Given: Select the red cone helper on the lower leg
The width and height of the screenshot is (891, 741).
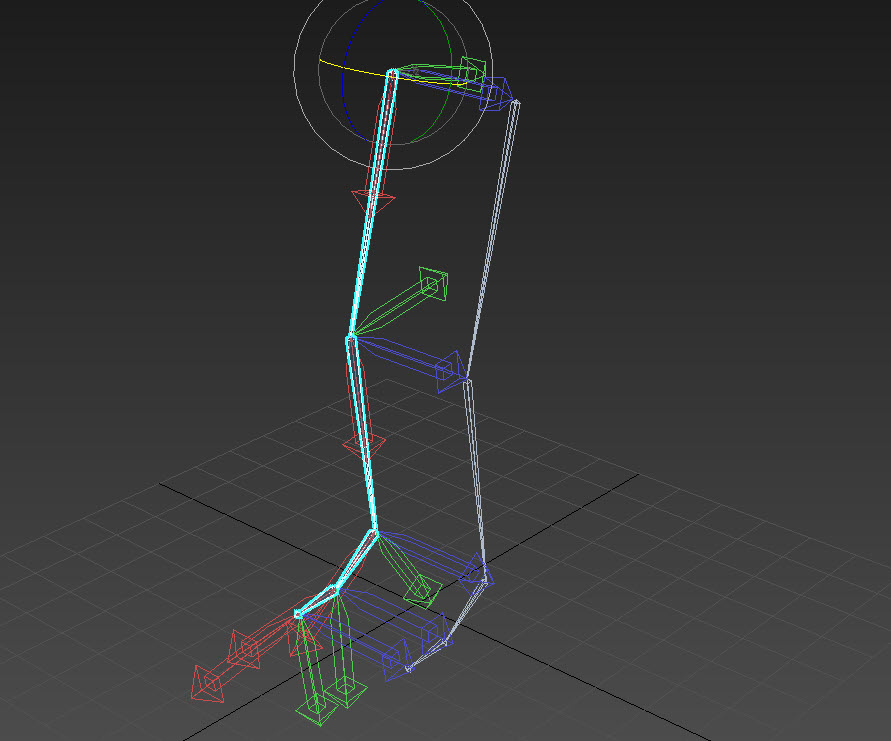Looking at the screenshot, I should click(x=364, y=446).
